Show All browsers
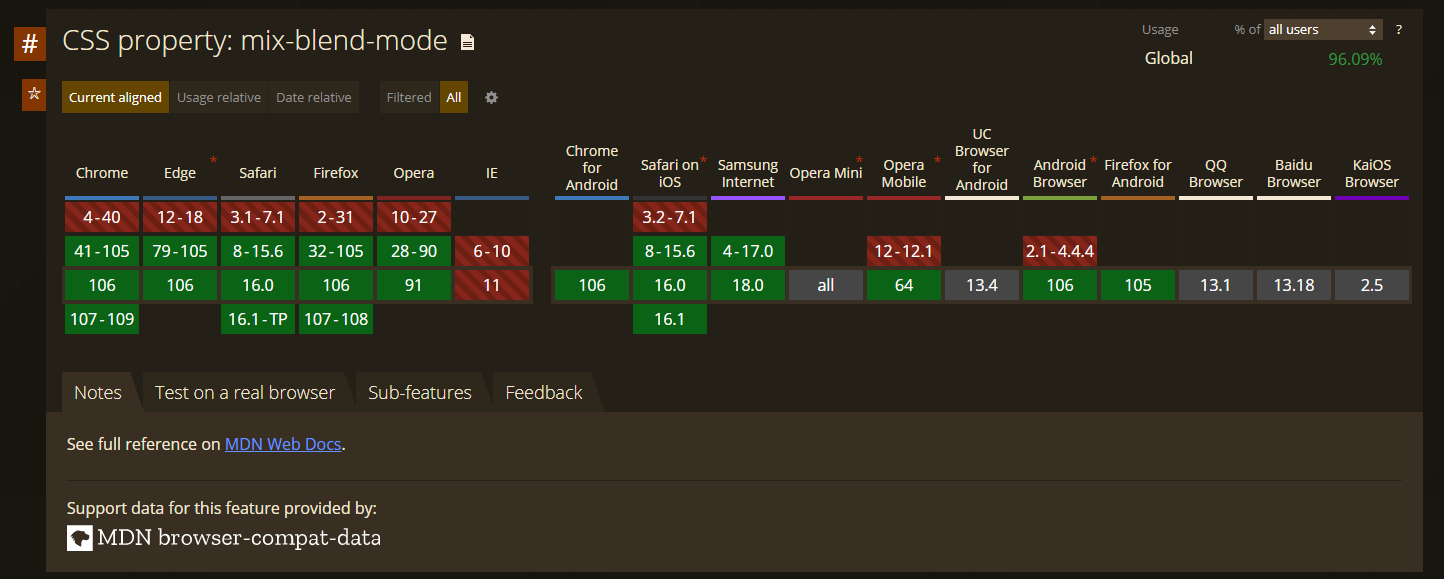This screenshot has height=579, width=1444. [x=454, y=97]
